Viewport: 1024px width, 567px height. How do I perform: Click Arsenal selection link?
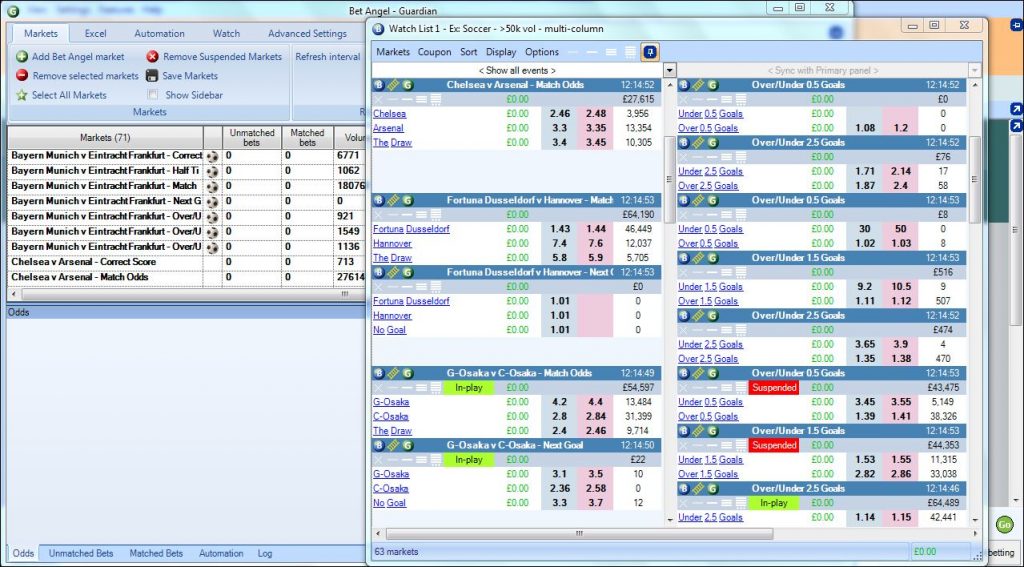(x=388, y=128)
